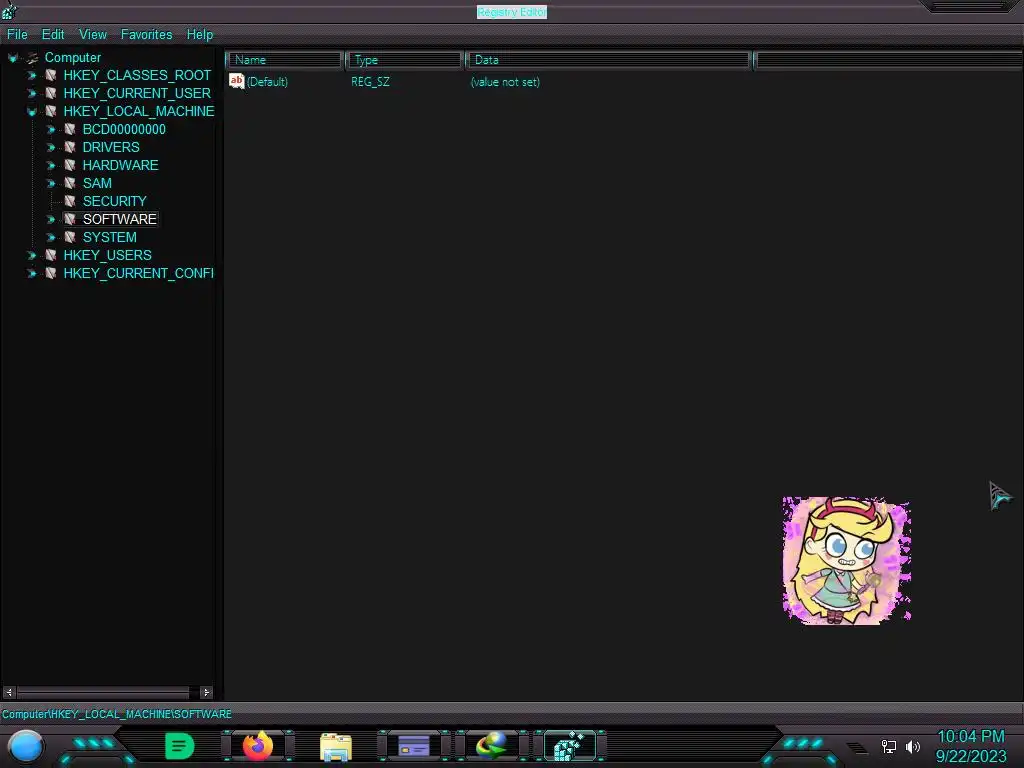Open Internet Download Manager taskbar icon
This screenshot has width=1024, height=768.
(x=492, y=746)
